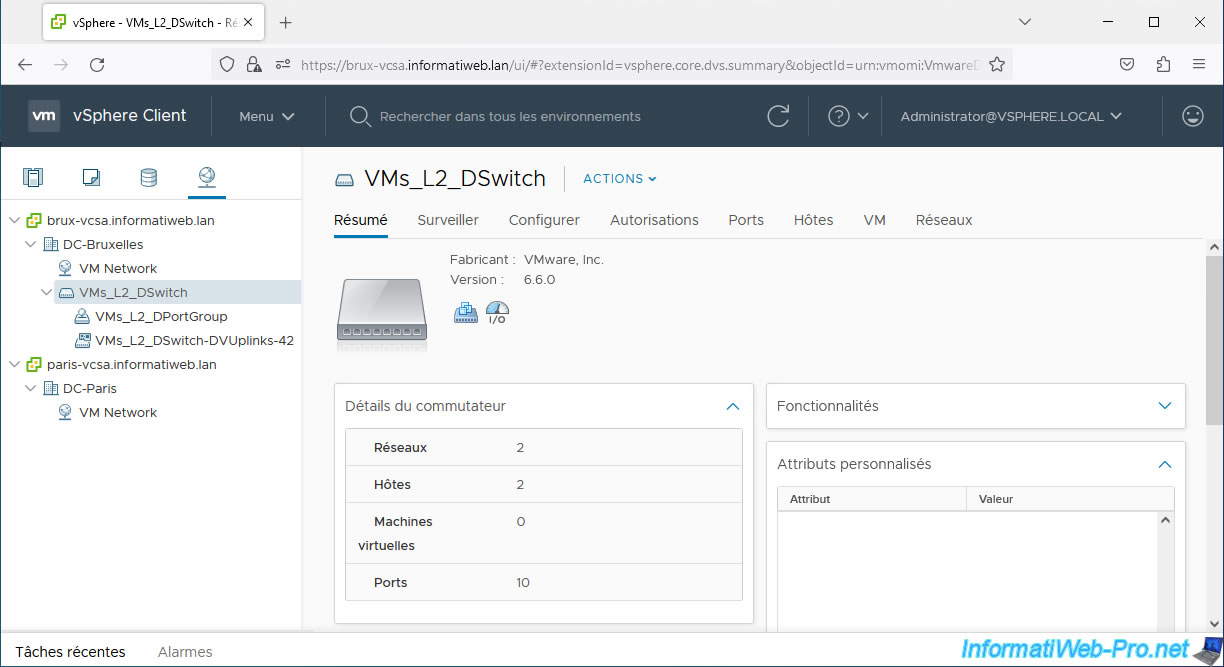Click the vSphere global search field
This screenshot has width=1224, height=667.
pyautogui.click(x=510, y=117)
